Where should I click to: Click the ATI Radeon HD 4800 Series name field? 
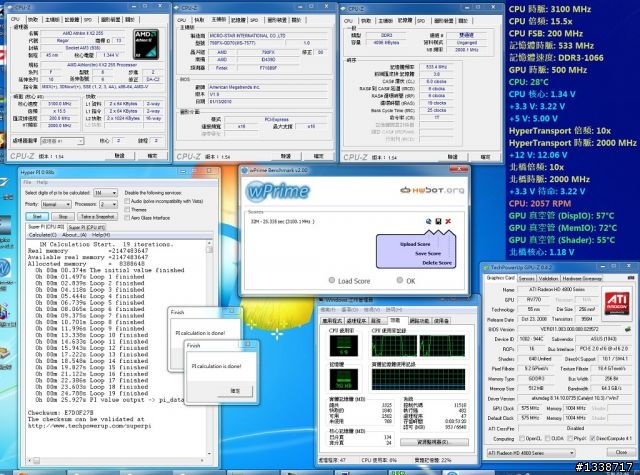557,289
